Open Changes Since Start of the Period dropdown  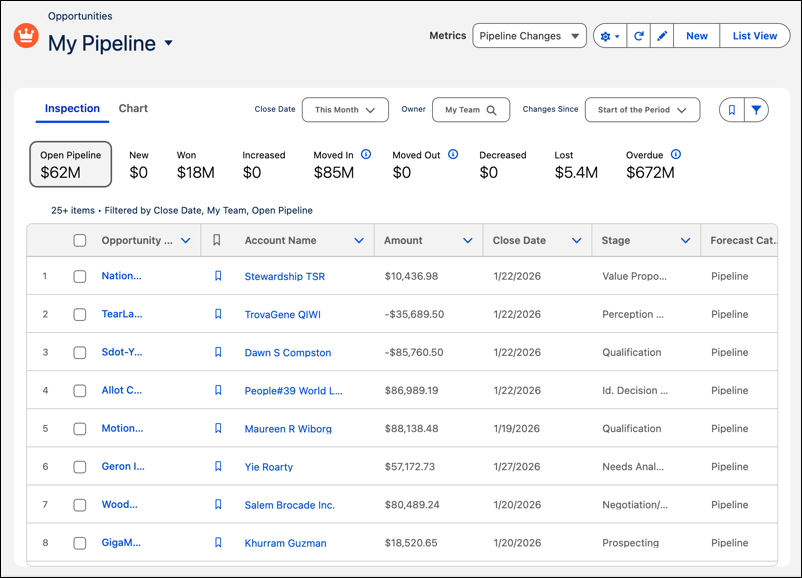click(x=642, y=110)
